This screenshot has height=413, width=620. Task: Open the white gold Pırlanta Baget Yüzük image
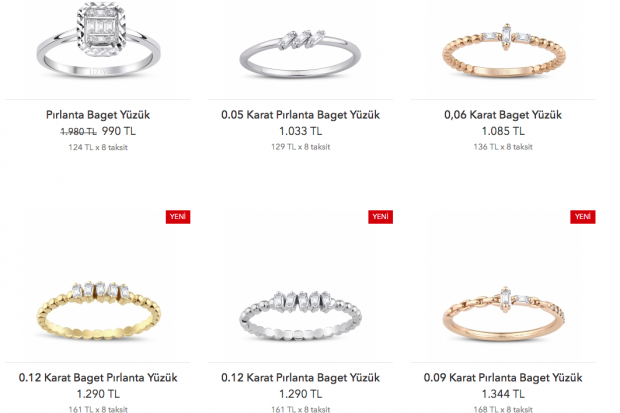[98, 40]
